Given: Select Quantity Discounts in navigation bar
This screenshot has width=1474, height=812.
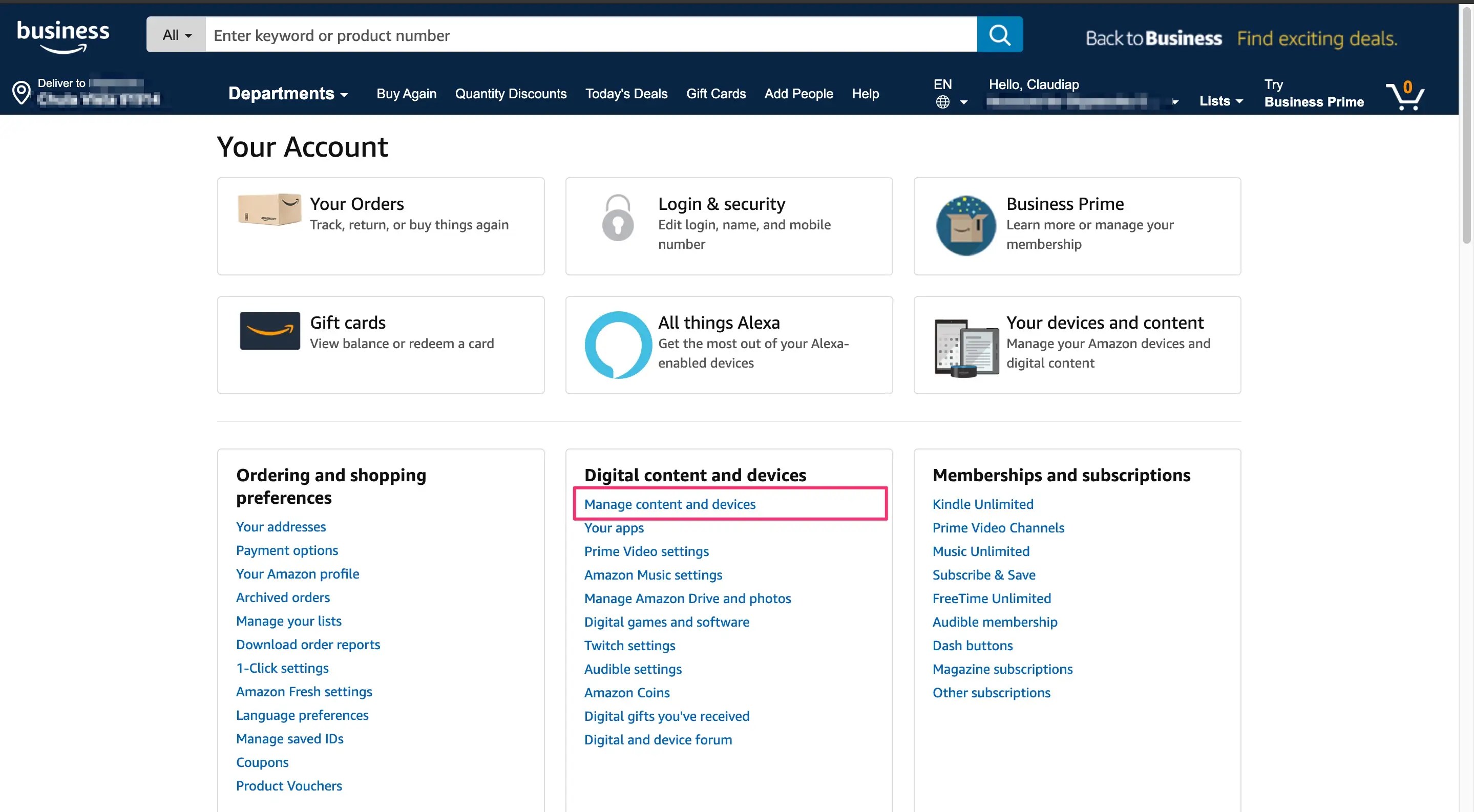Looking at the screenshot, I should tap(511, 94).
